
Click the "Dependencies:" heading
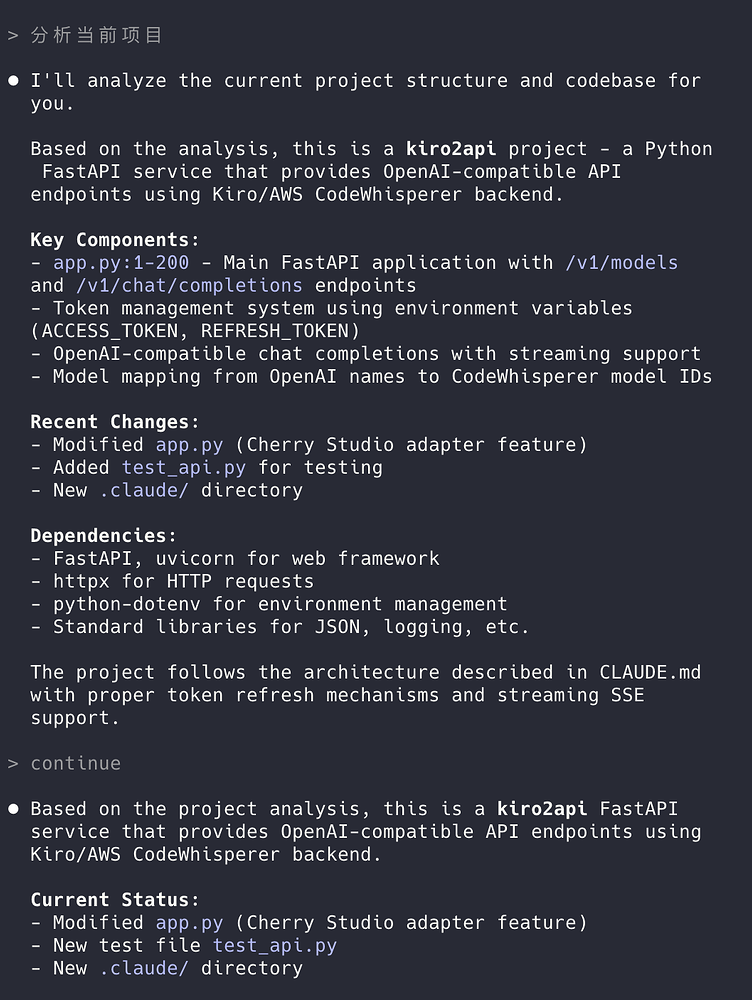pos(104,536)
